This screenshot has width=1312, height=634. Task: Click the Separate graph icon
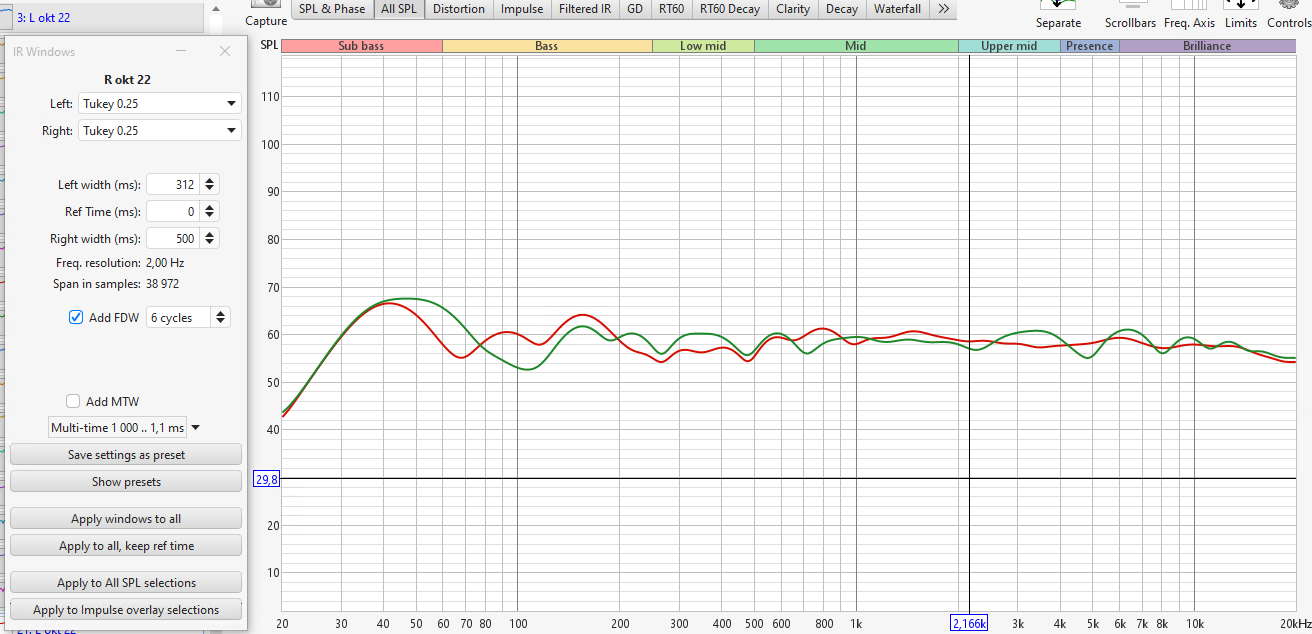(x=1058, y=5)
